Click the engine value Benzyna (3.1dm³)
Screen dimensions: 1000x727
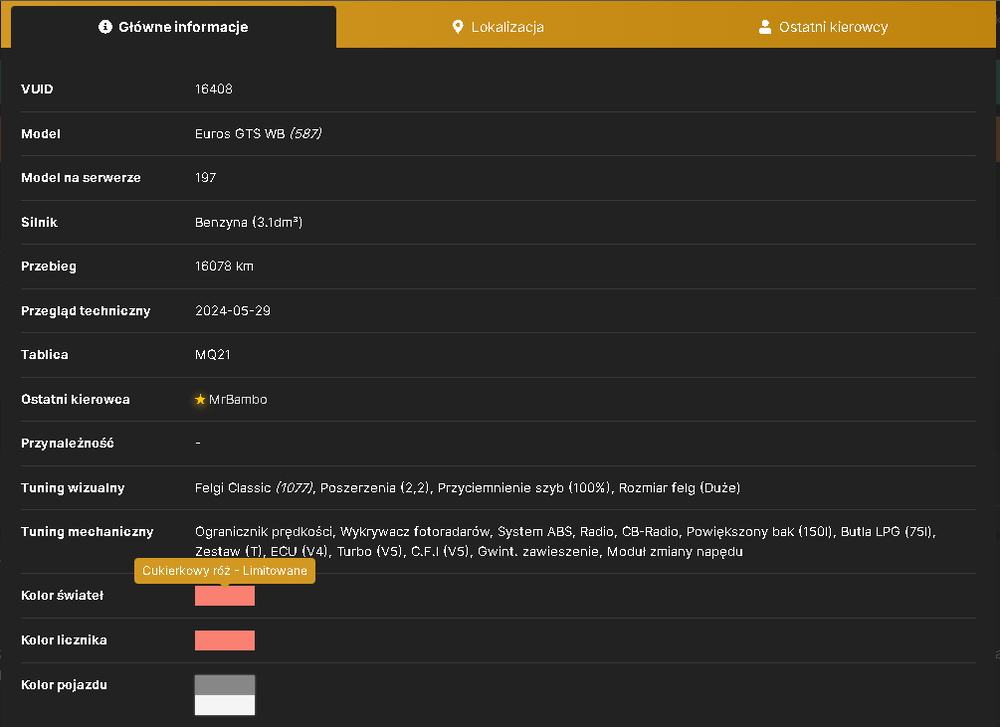(249, 222)
